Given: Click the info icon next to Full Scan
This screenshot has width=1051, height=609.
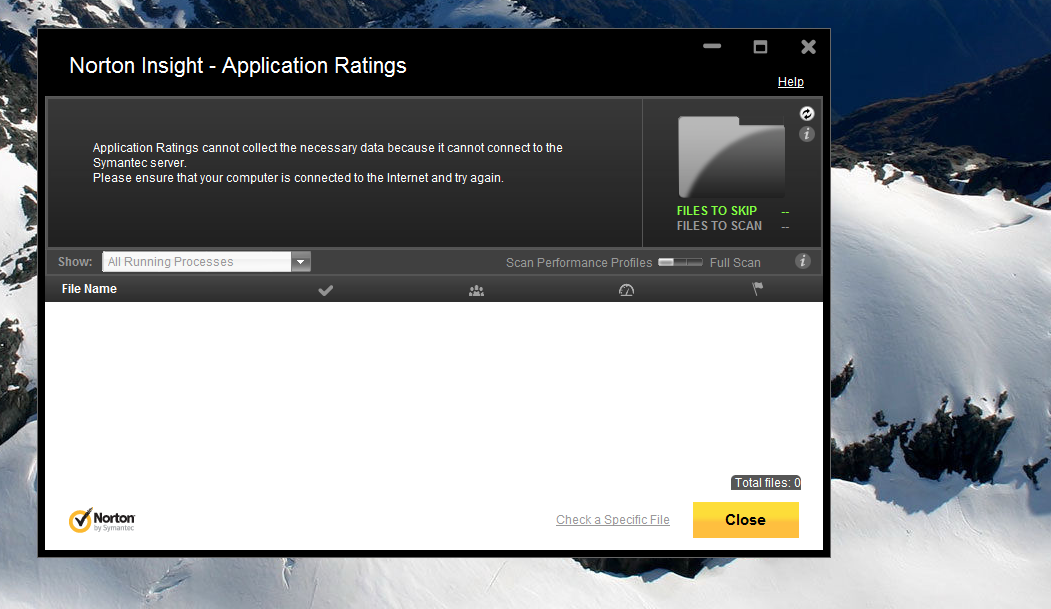Looking at the screenshot, I should click(x=802, y=261).
